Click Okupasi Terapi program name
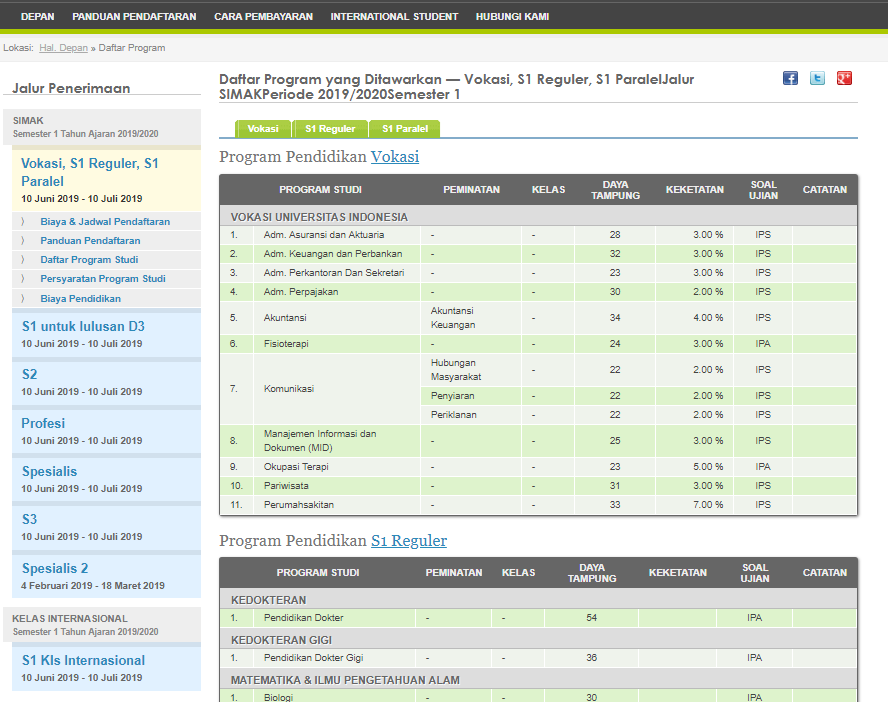 coord(296,466)
